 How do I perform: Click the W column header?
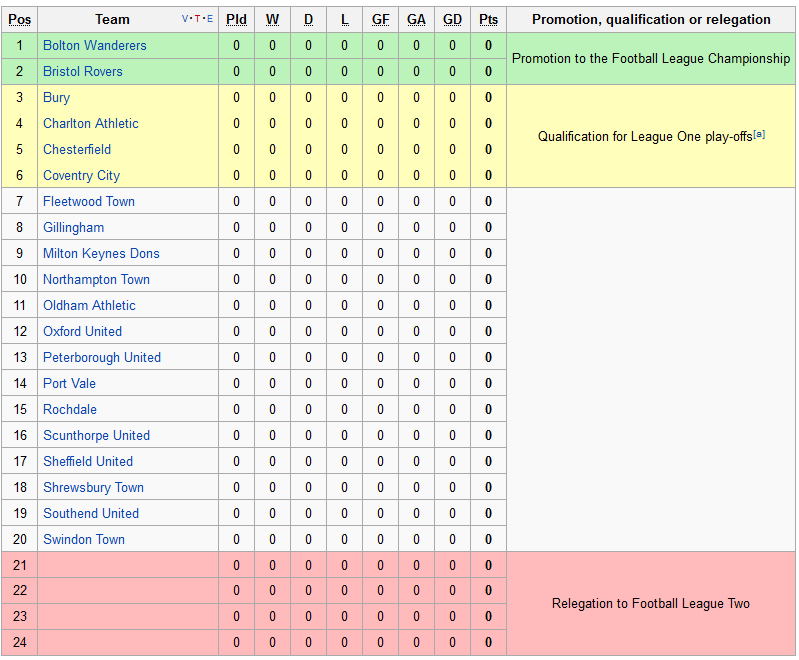273,19
